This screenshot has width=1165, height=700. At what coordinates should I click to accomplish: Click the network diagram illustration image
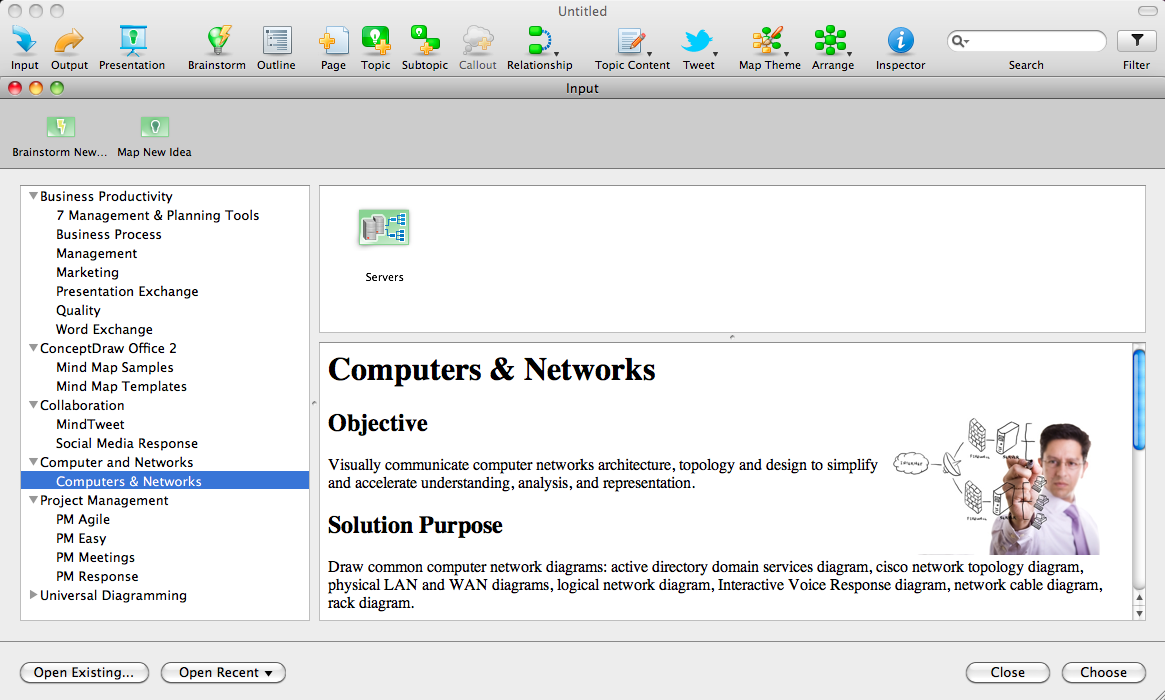pyautogui.click(x=996, y=487)
